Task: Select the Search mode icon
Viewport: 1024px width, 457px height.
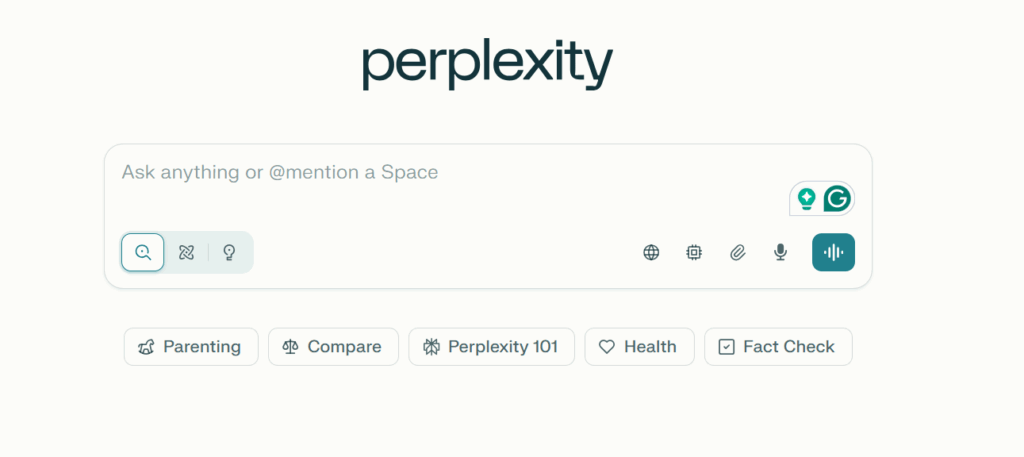Action: pos(143,252)
